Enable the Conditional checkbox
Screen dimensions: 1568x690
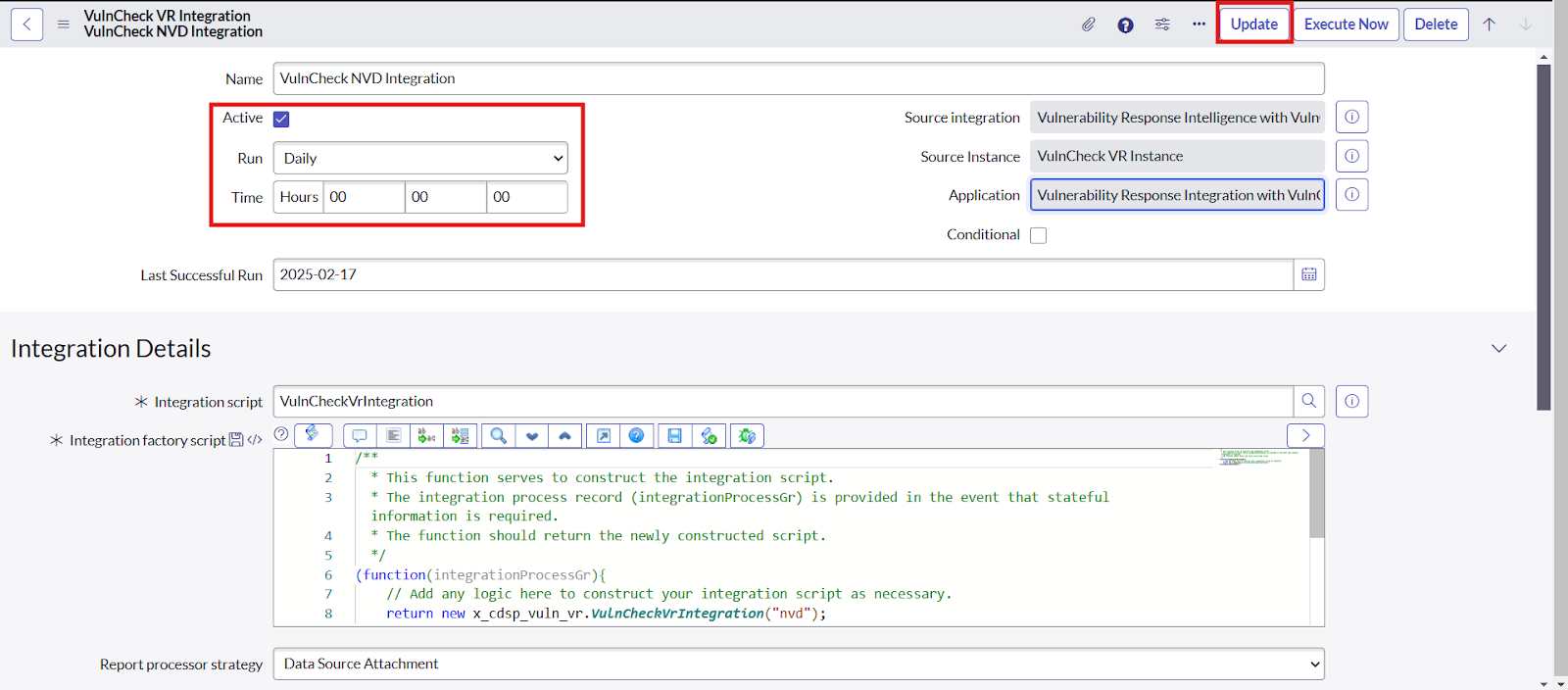(x=1039, y=235)
